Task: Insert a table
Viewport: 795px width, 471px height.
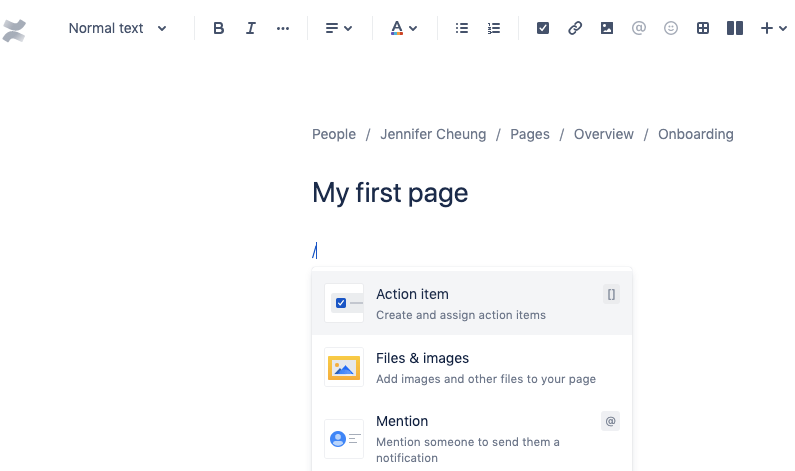Action: tap(703, 28)
